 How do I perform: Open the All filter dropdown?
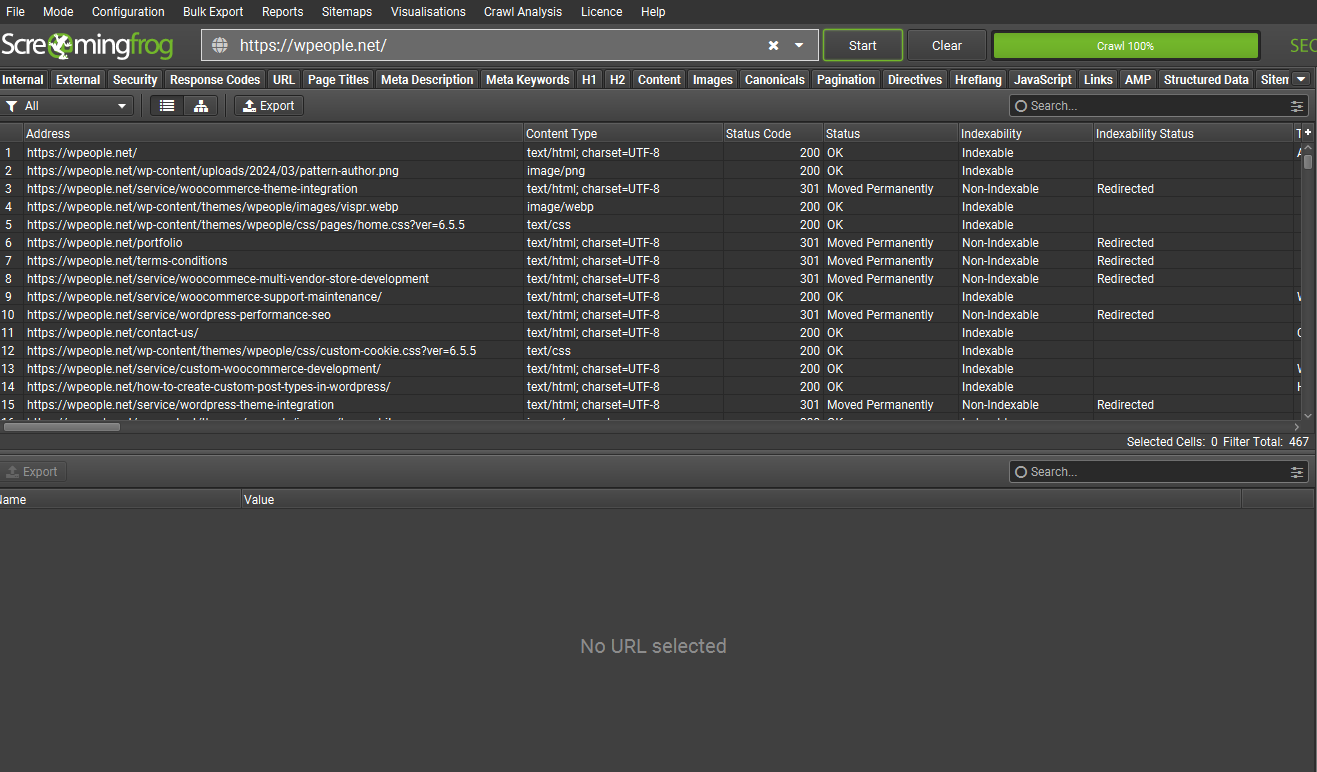[x=67, y=105]
